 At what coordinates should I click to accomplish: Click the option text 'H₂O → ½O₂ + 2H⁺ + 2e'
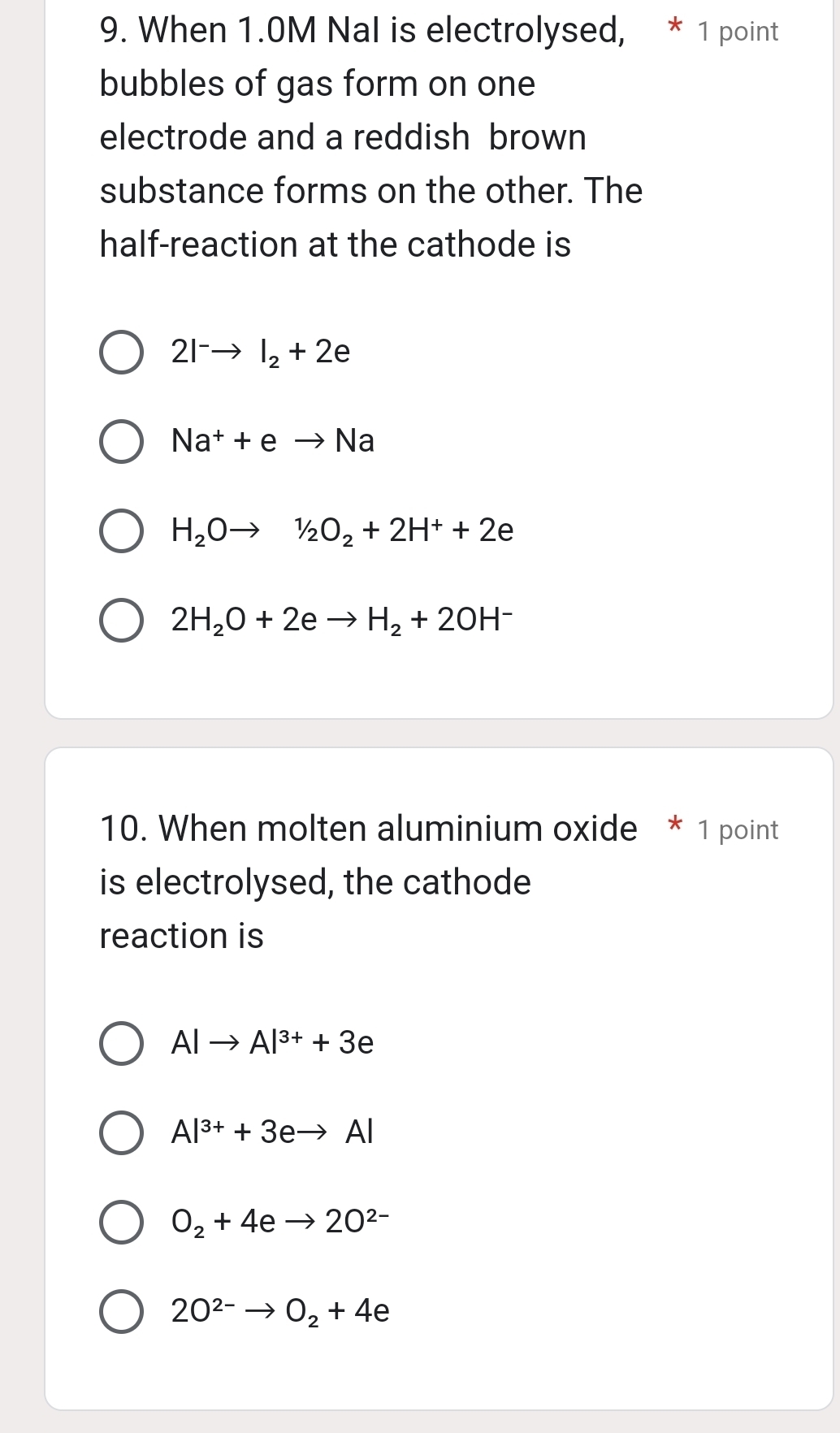pos(342,530)
